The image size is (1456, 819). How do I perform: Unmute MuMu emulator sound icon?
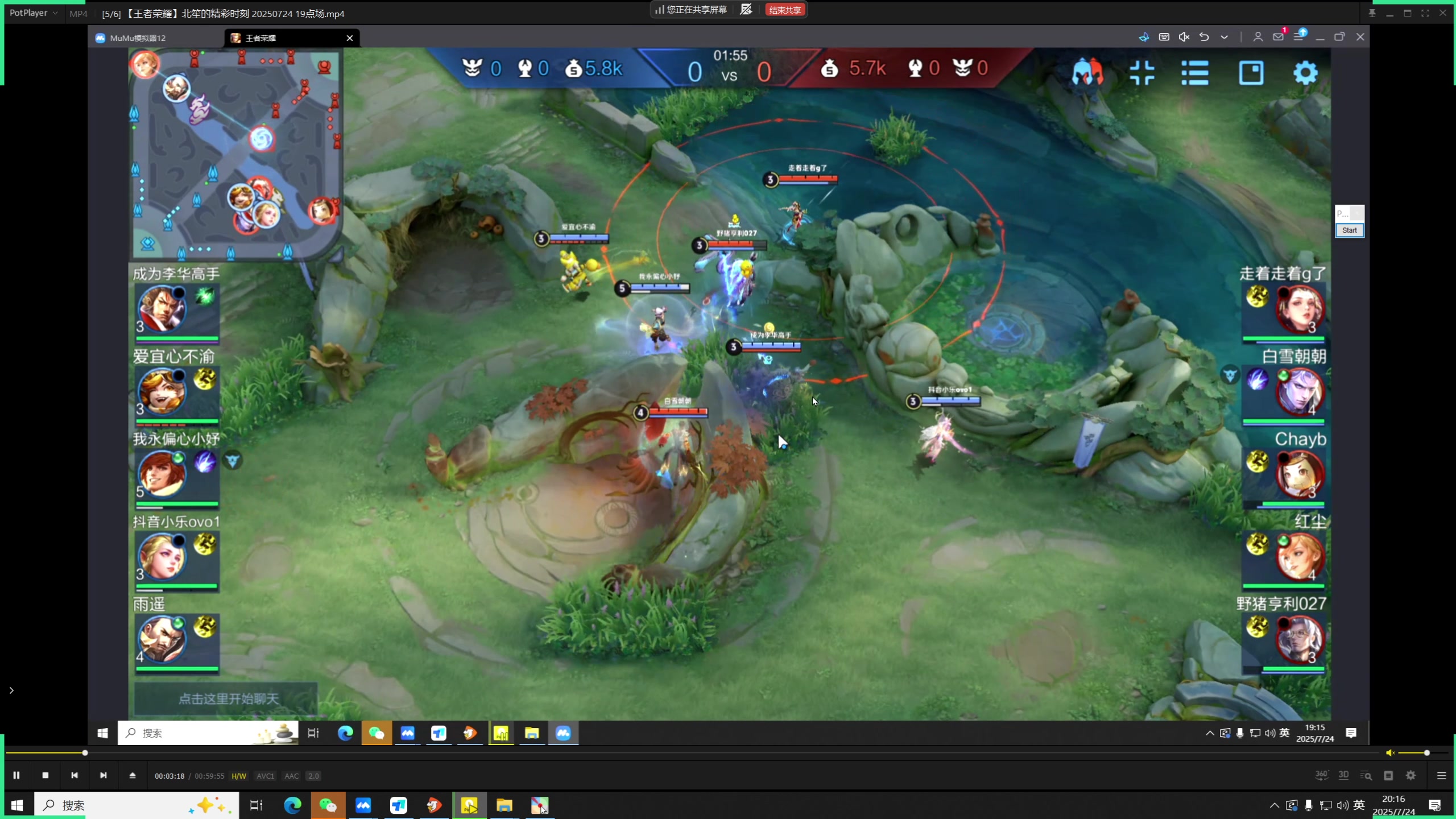[x=1184, y=37]
